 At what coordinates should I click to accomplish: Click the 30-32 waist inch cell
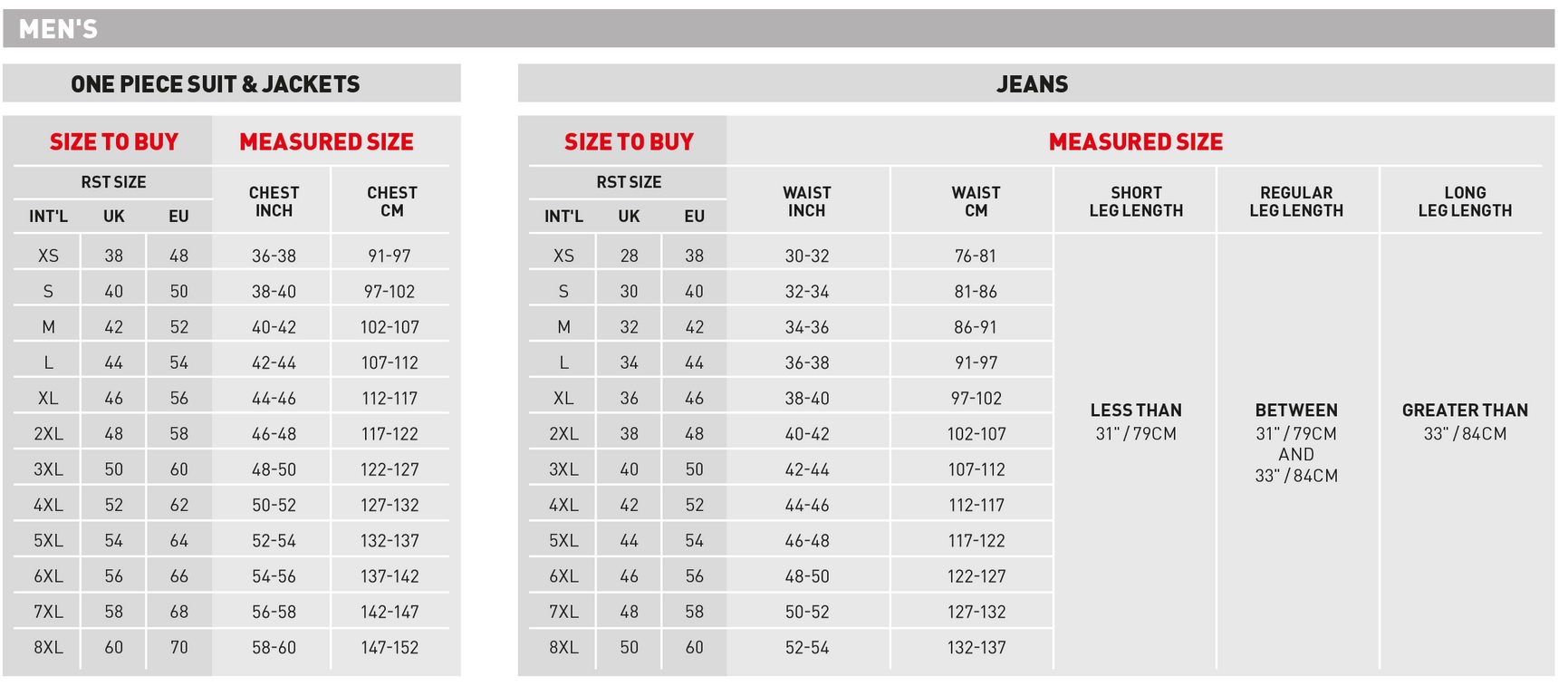point(806,256)
